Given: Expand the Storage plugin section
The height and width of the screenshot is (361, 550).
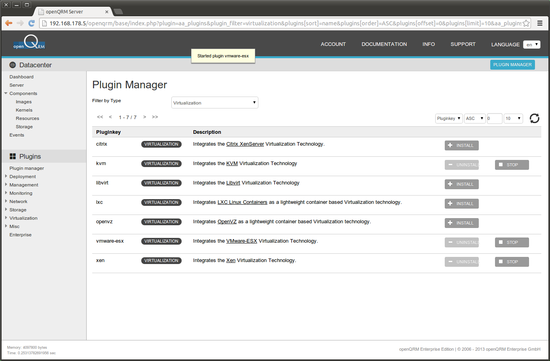Looking at the screenshot, I should coord(6,209).
